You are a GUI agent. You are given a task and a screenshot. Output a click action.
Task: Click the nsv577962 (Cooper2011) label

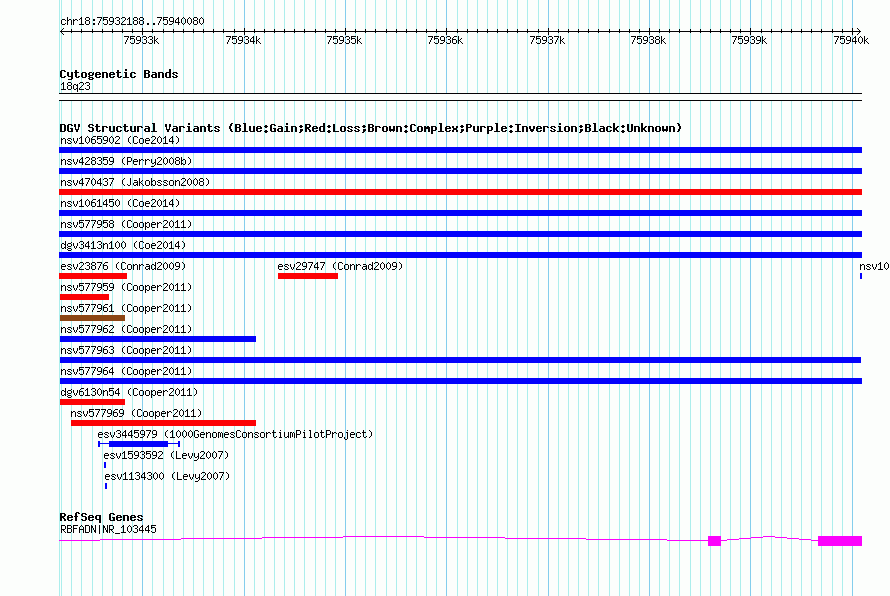coord(126,329)
